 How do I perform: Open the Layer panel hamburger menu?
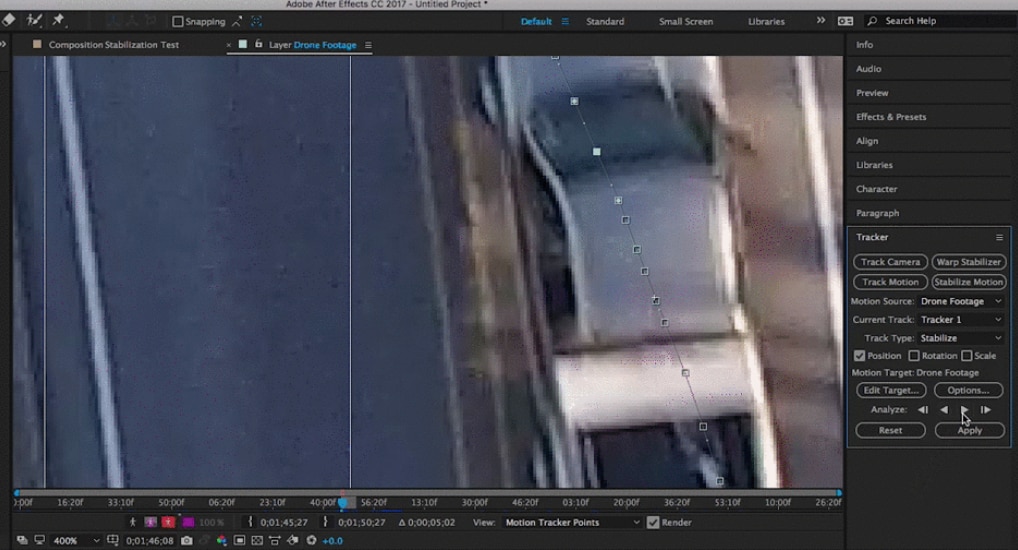click(368, 45)
